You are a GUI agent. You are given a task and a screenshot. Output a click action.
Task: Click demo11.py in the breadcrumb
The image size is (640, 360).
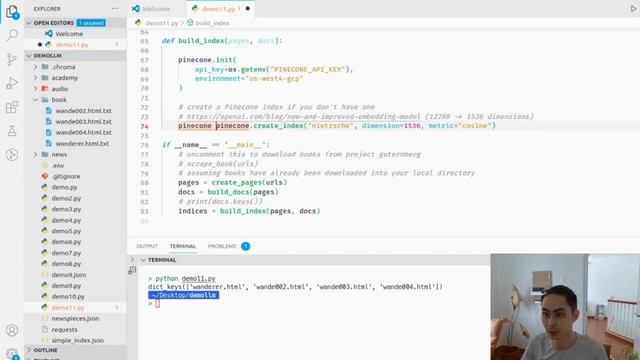[162, 23]
